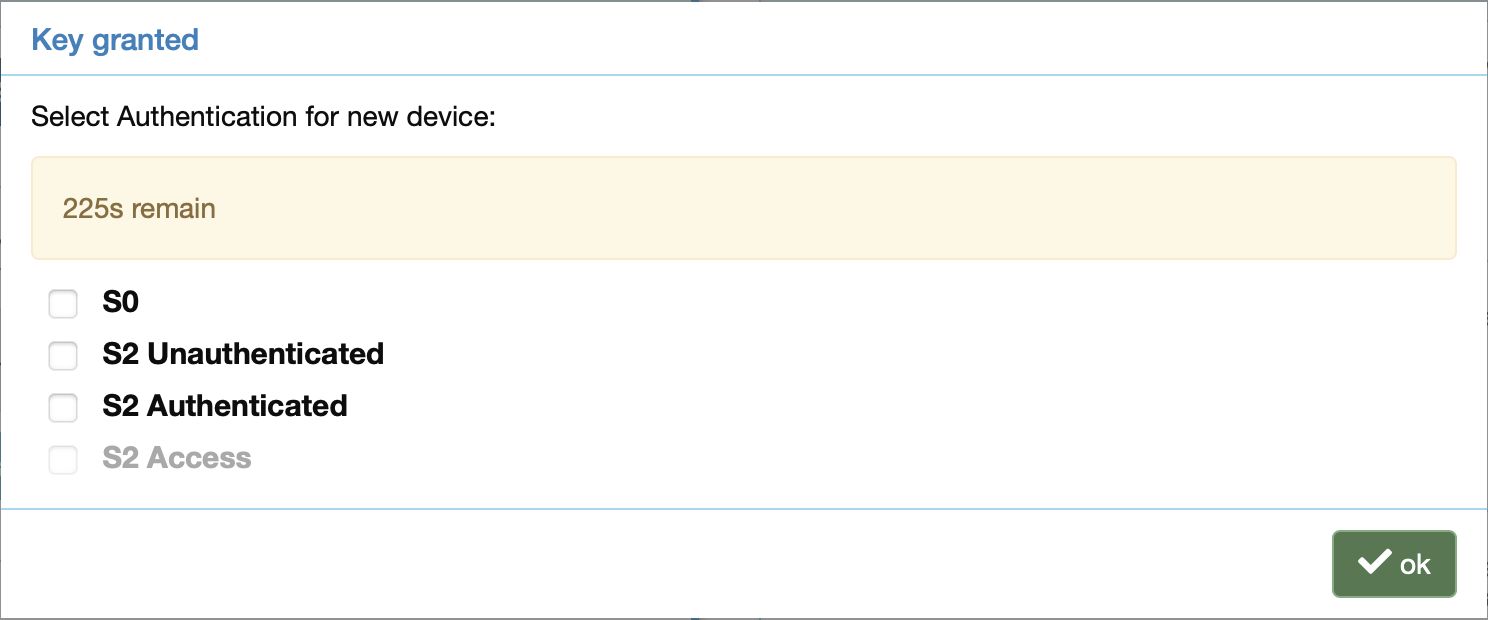Enable the S0 checkbox
The height and width of the screenshot is (620, 1488).
click(63, 303)
